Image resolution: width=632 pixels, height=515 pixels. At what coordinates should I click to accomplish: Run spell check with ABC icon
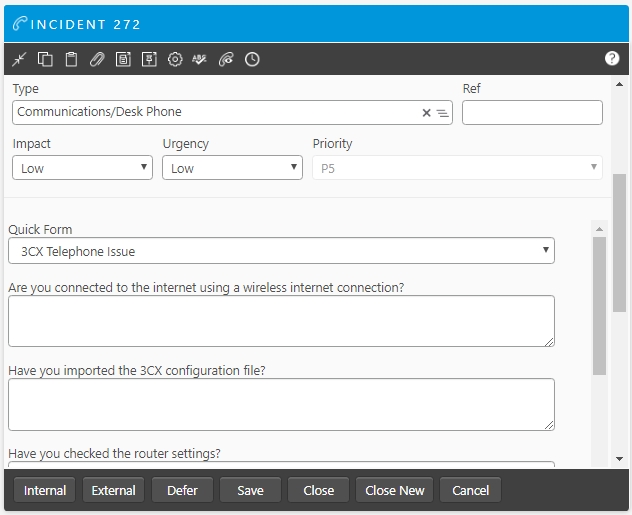[200, 59]
